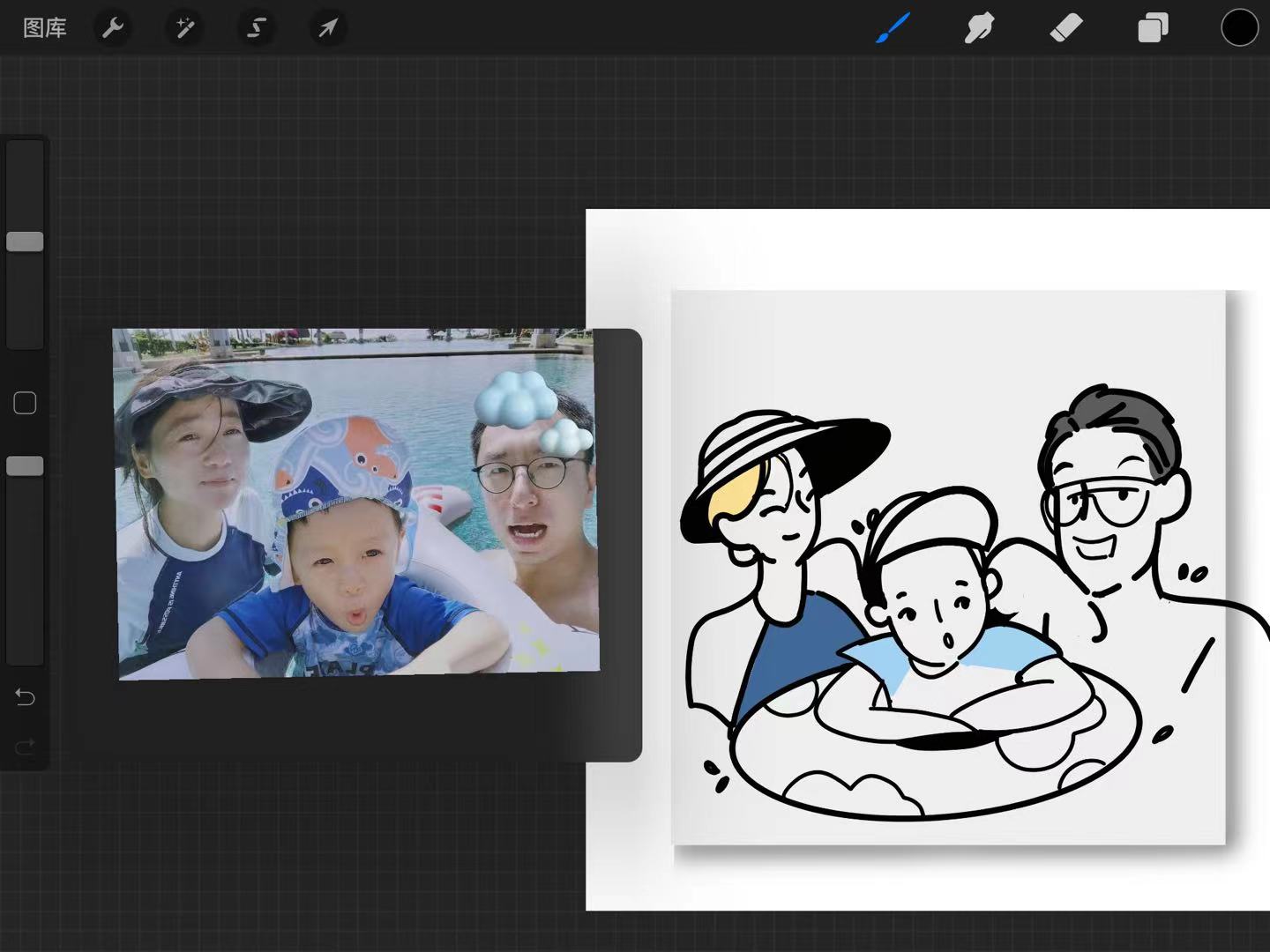Click the brush size slider handle

[25, 242]
